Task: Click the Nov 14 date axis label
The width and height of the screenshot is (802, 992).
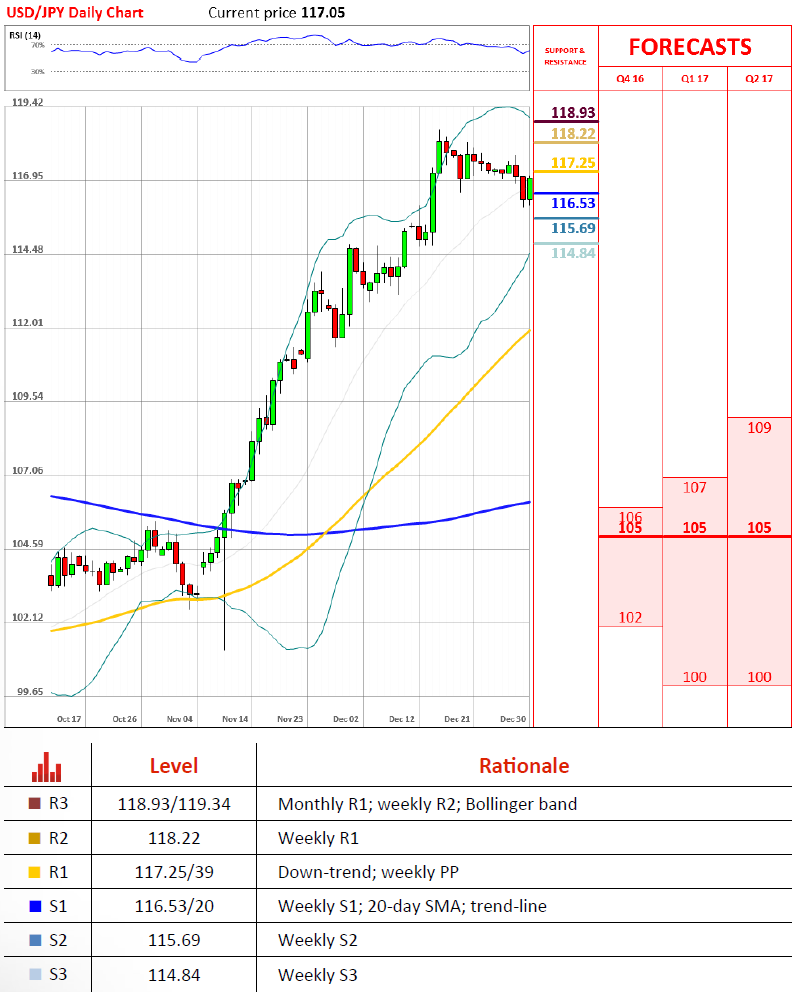Action: [x=235, y=719]
